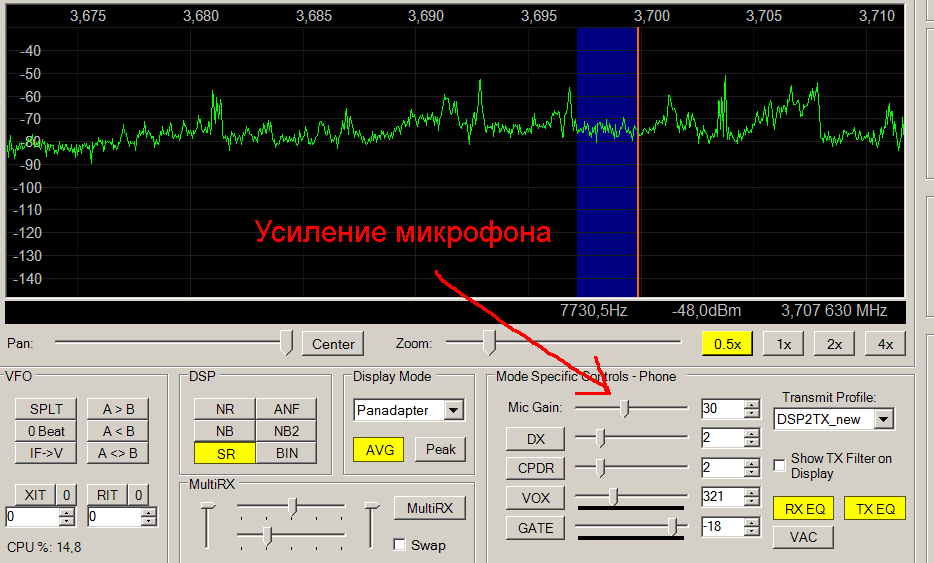Turn off the SR spectral reduction button

(x=224, y=452)
